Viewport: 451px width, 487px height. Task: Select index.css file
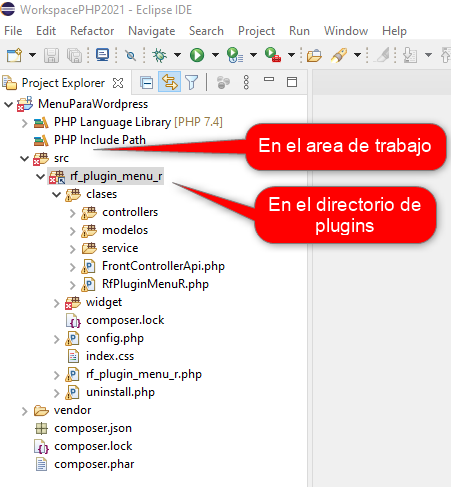(110, 356)
